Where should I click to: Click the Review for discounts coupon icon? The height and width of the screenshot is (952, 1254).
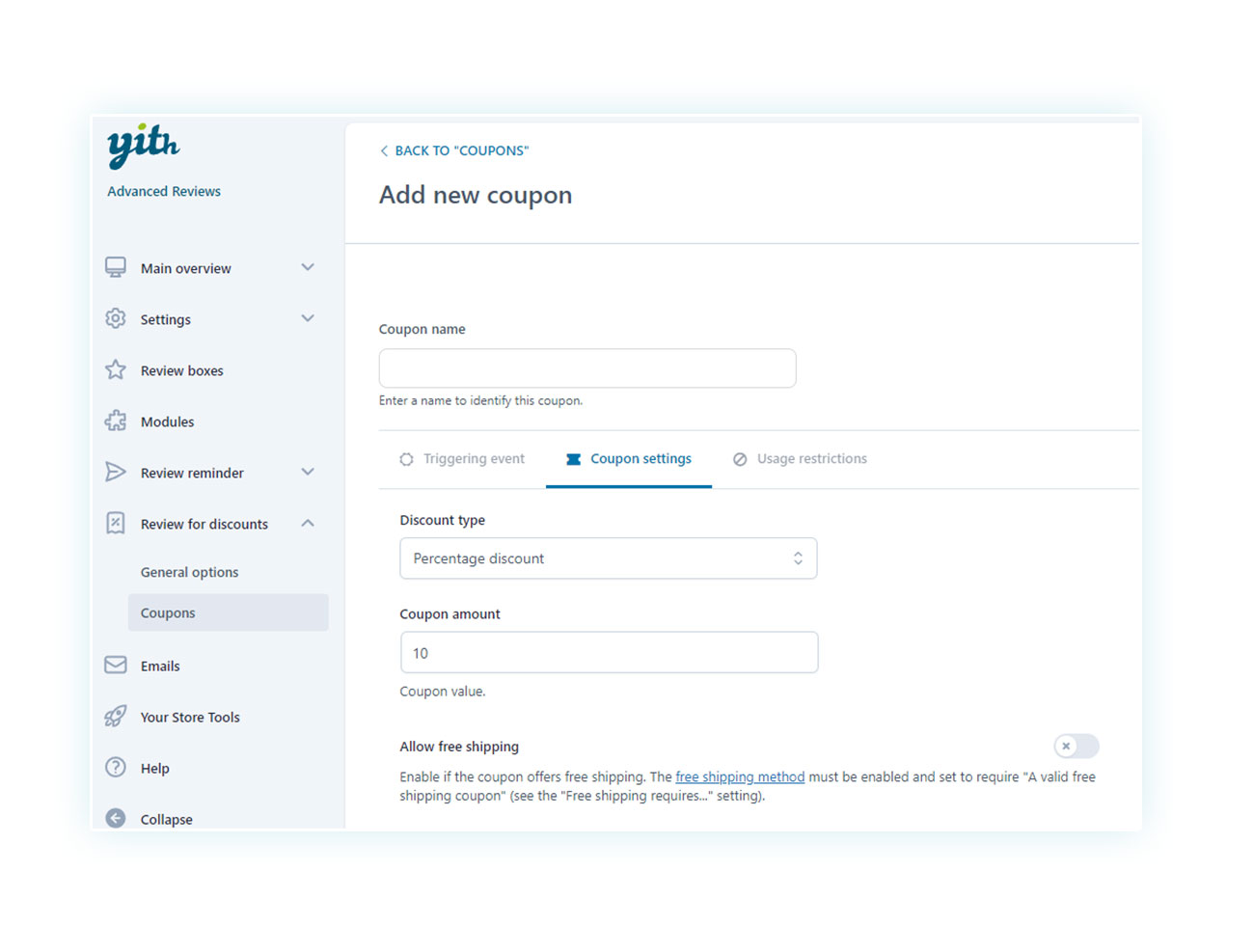[116, 523]
